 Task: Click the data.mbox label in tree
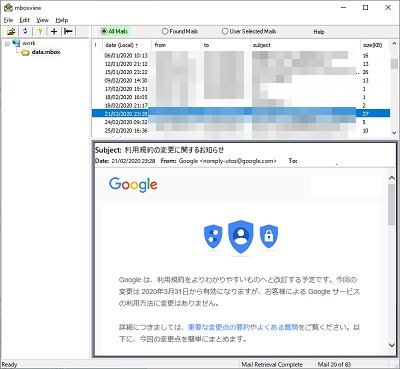pyautogui.click(x=46, y=52)
